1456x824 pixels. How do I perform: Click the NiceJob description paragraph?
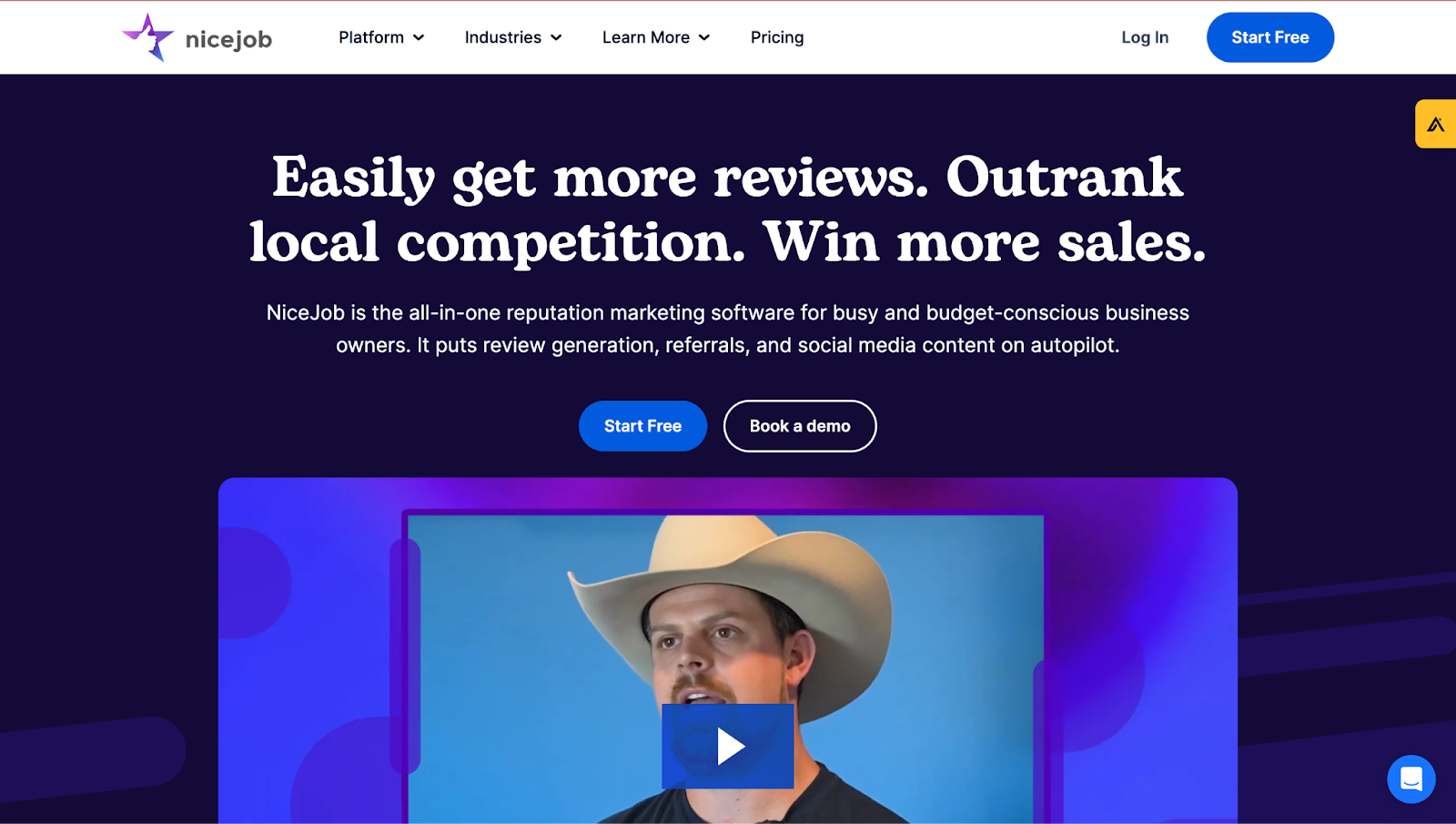coord(728,329)
